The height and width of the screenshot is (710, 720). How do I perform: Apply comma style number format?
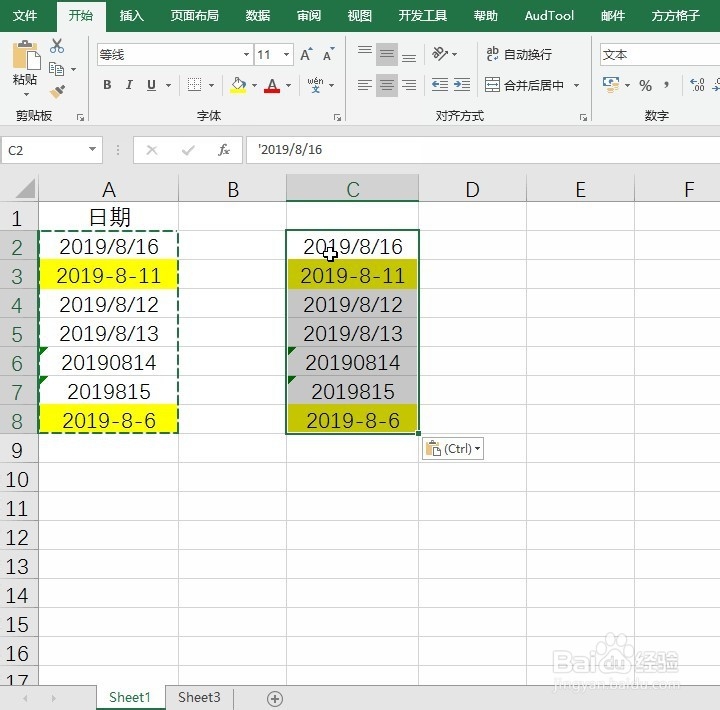click(x=666, y=85)
